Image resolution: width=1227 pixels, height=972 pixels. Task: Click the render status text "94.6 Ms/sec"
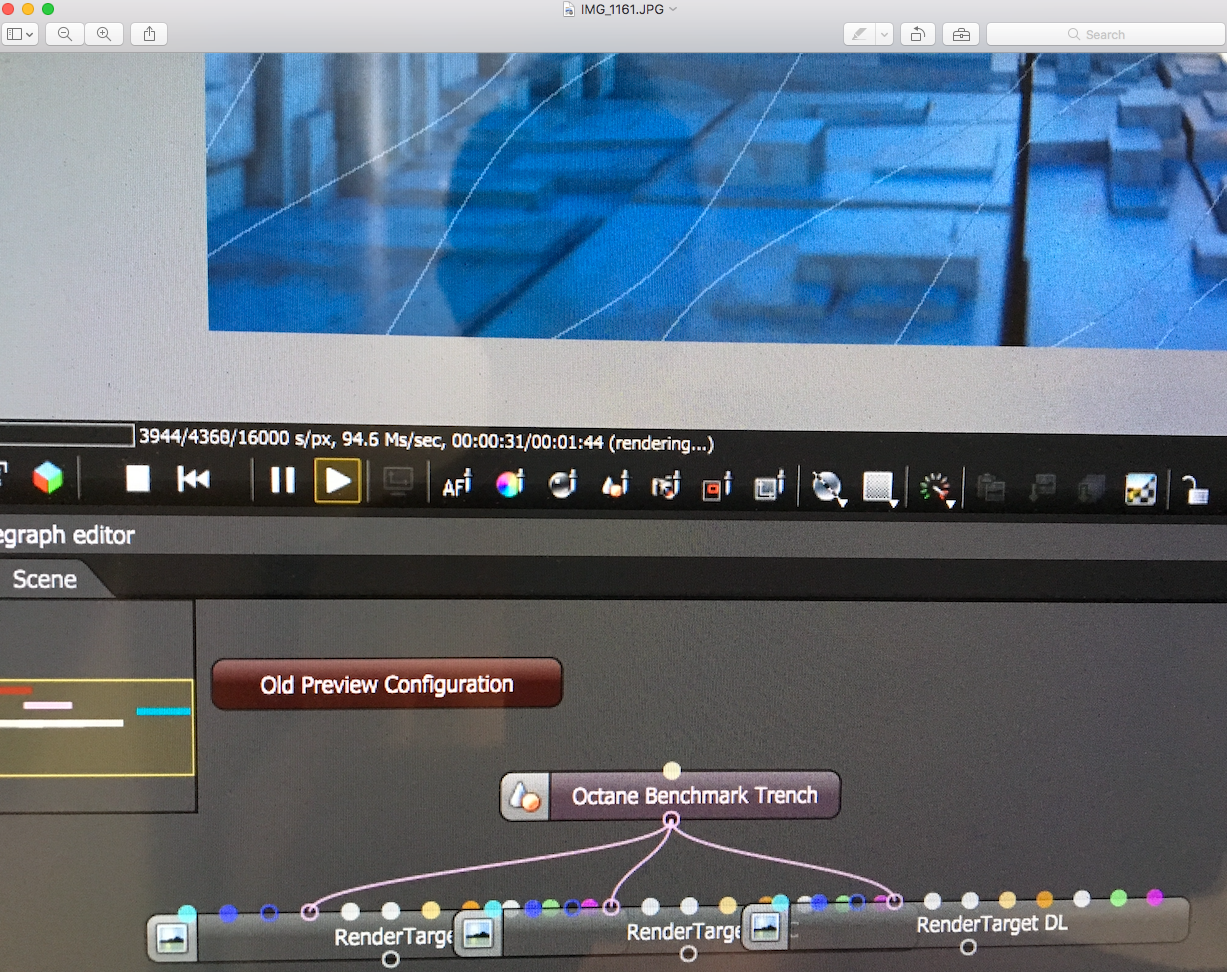pyautogui.click(x=392, y=439)
